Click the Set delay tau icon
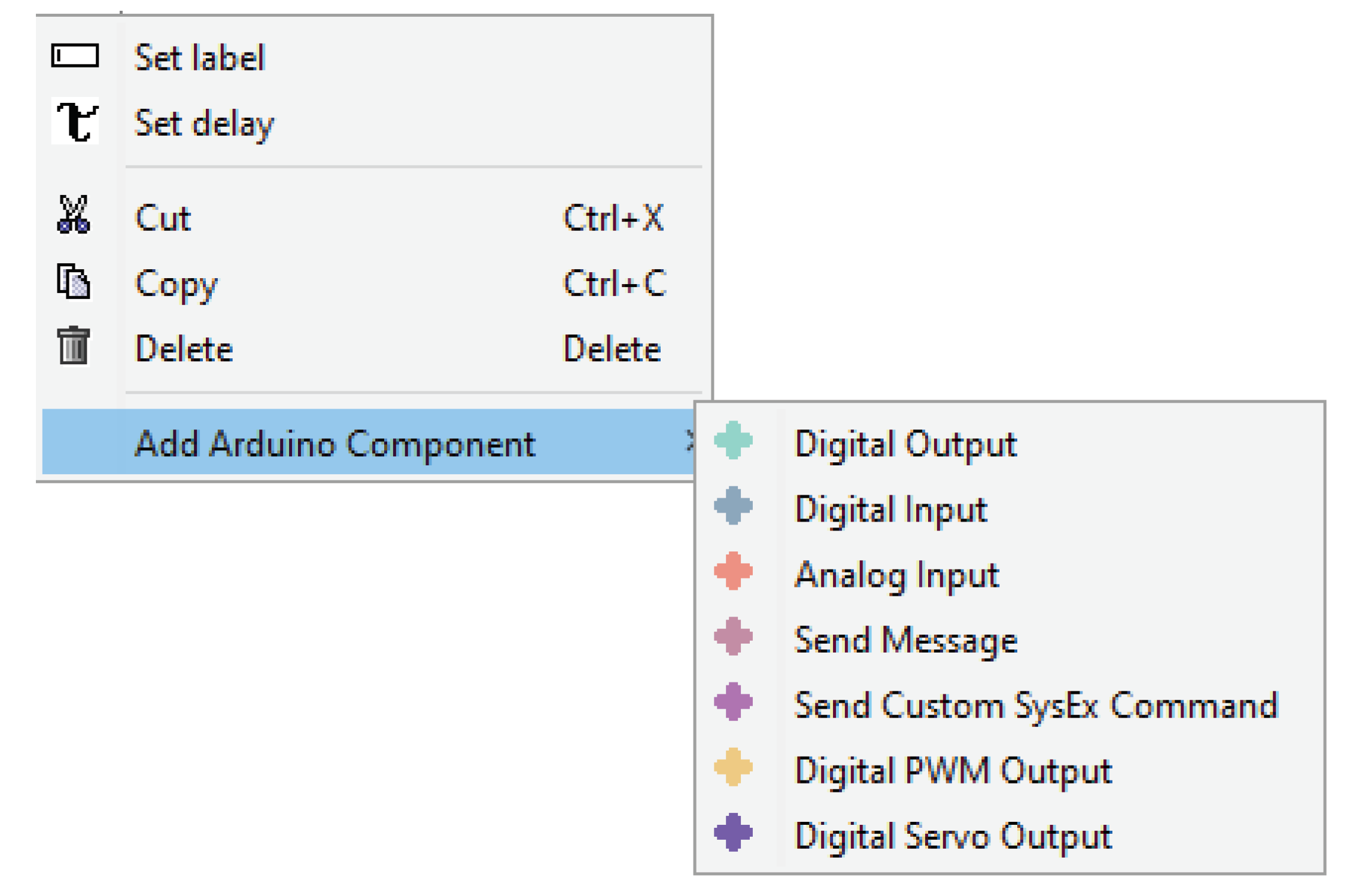The height and width of the screenshot is (896, 1350). click(75, 121)
